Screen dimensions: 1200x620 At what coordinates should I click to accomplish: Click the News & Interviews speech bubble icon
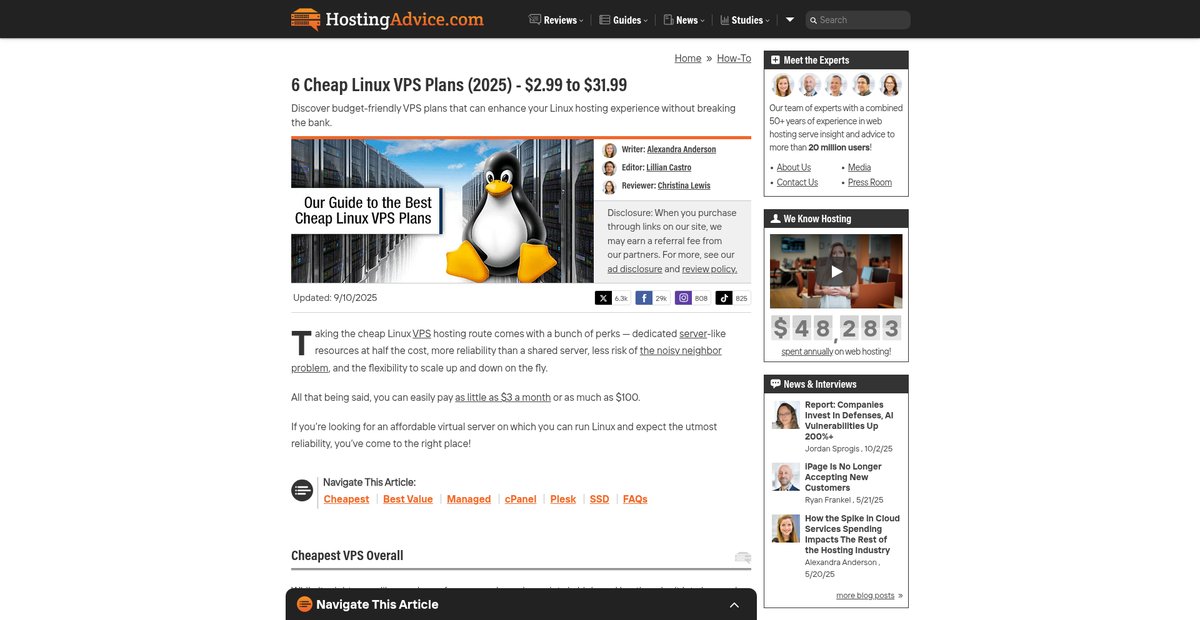[x=775, y=384]
